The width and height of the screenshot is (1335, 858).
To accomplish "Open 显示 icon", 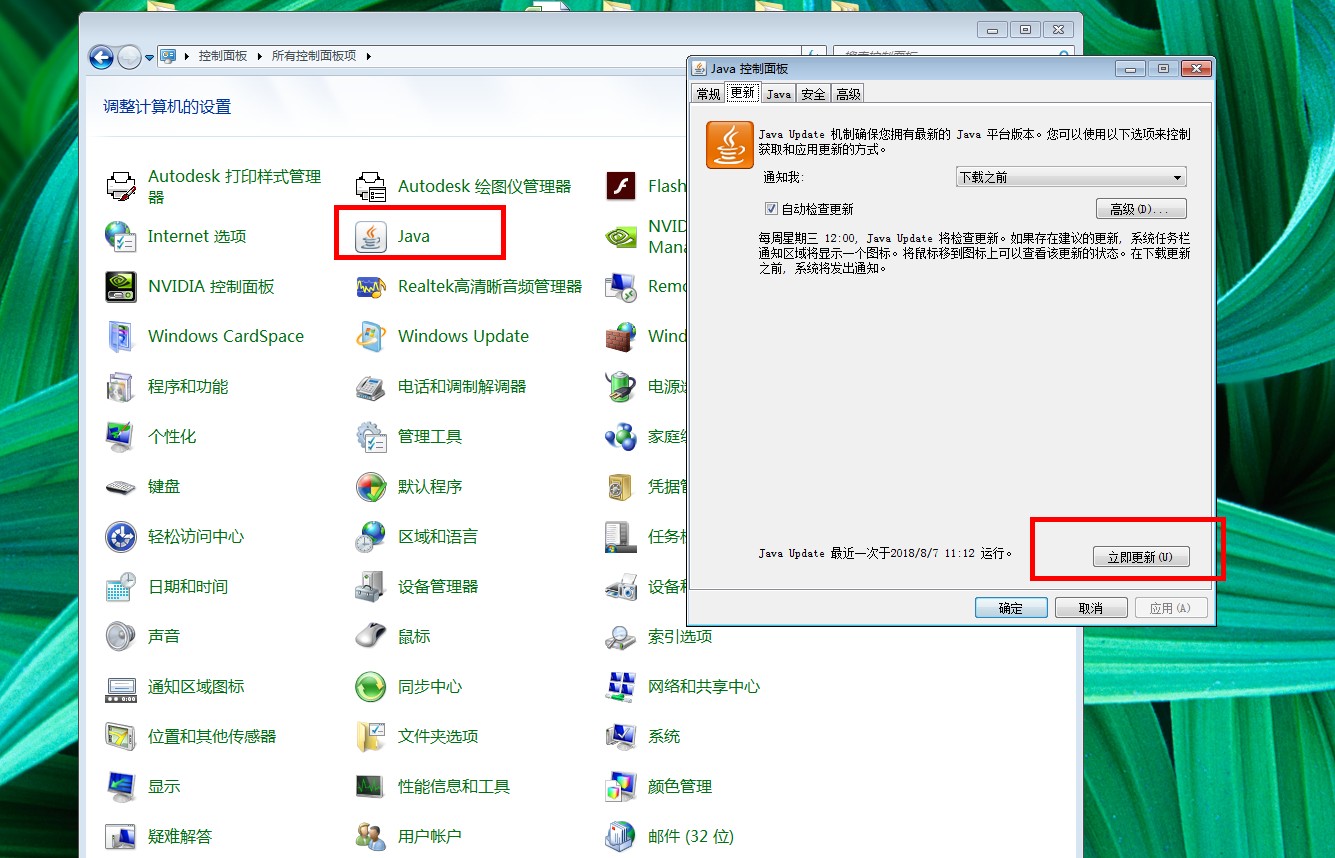I will [x=121, y=786].
